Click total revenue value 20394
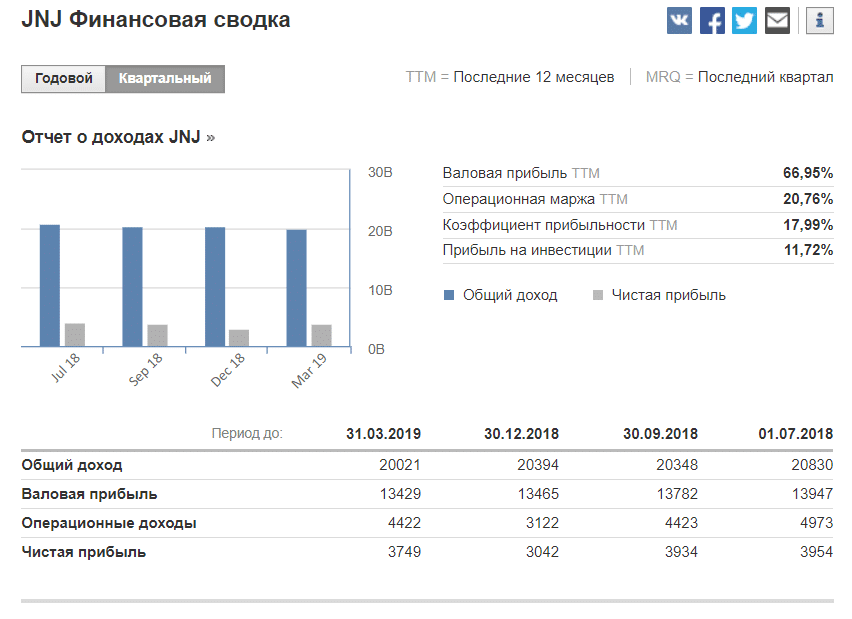 [538, 465]
